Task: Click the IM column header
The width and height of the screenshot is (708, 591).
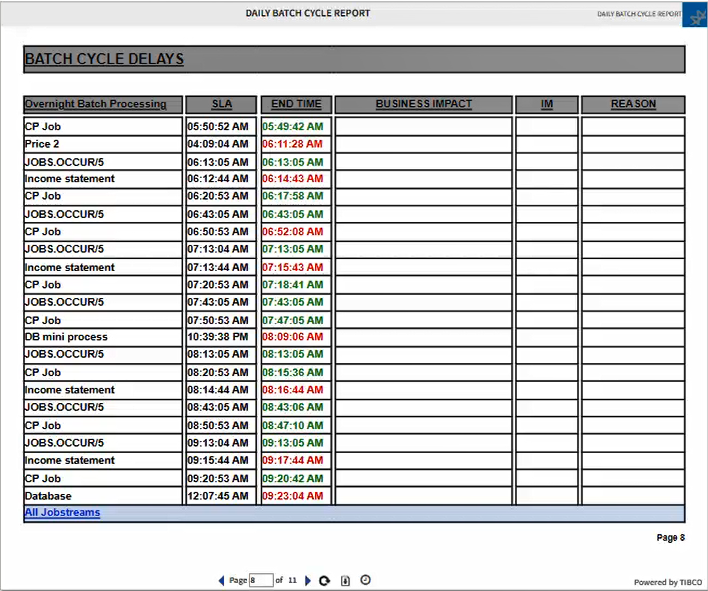Action: click(x=547, y=104)
